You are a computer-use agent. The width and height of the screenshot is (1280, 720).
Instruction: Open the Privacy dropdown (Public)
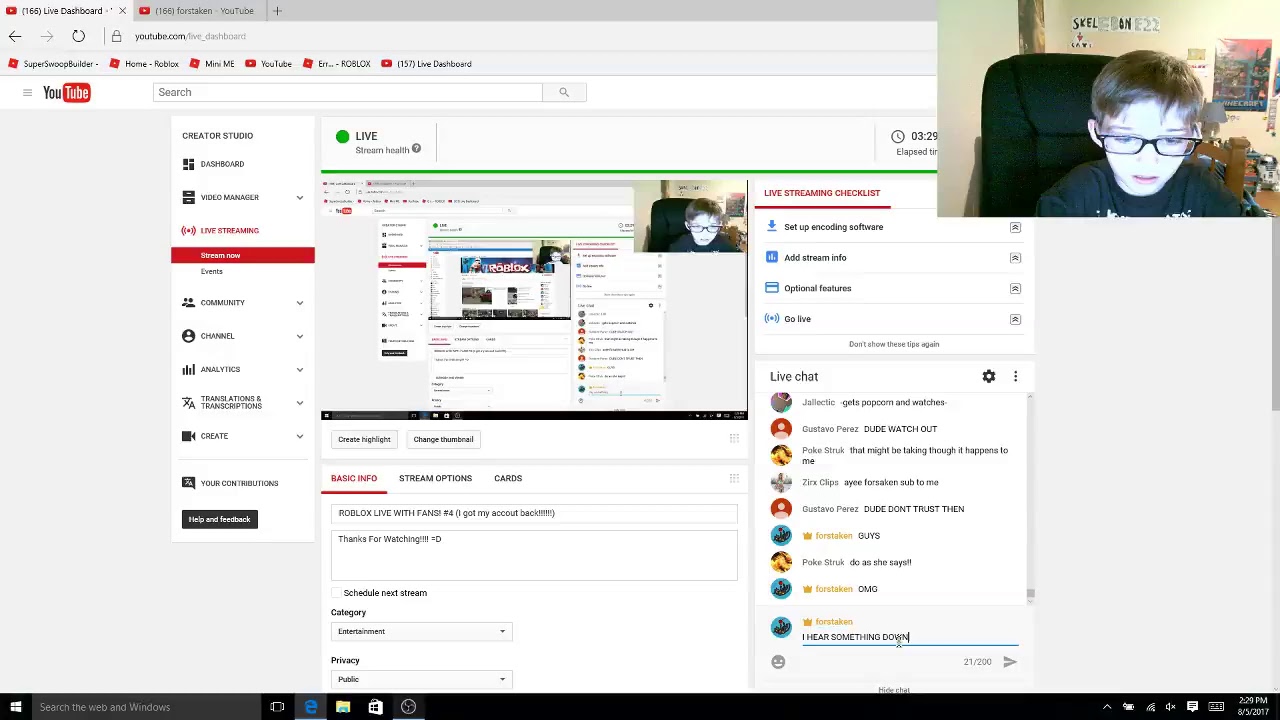pyautogui.click(x=421, y=679)
